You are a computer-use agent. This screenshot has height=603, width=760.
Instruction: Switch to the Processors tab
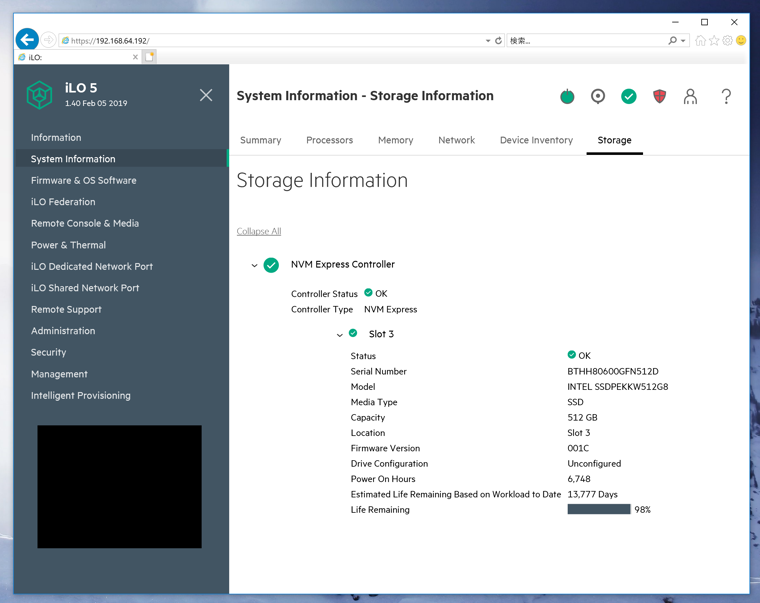(330, 140)
